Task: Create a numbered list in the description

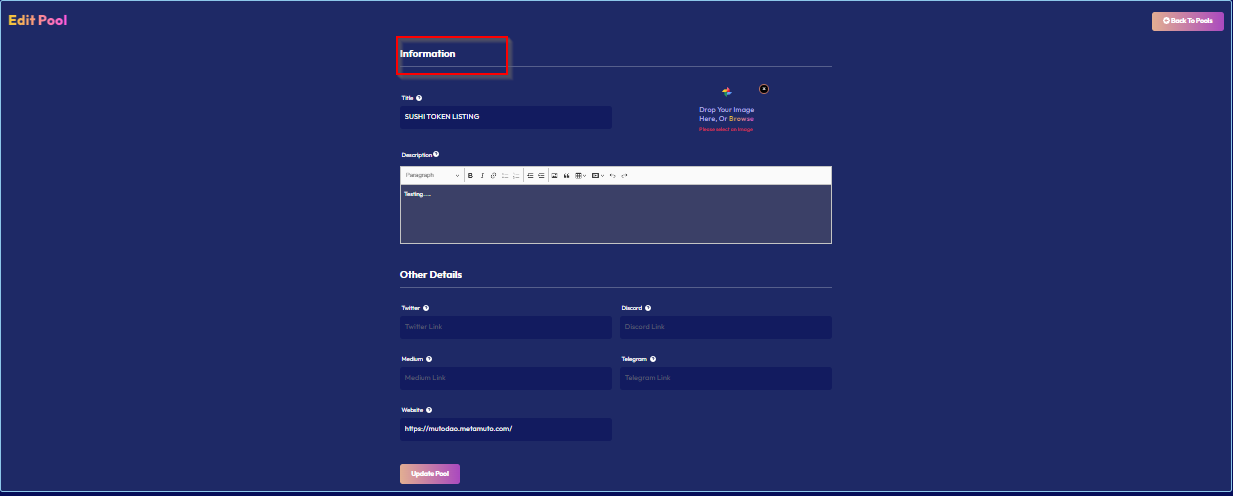Action: [x=516, y=175]
